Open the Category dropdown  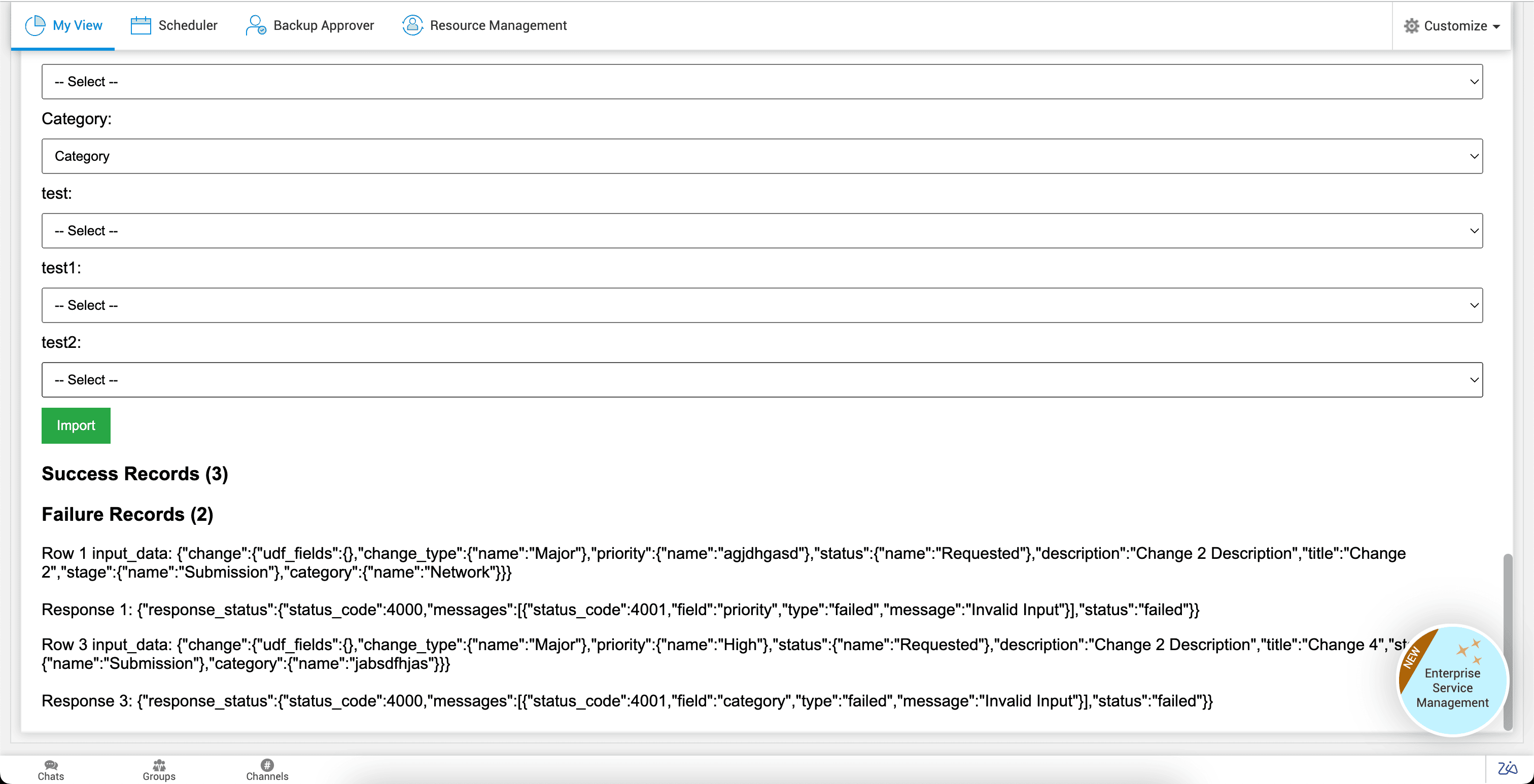(x=761, y=157)
